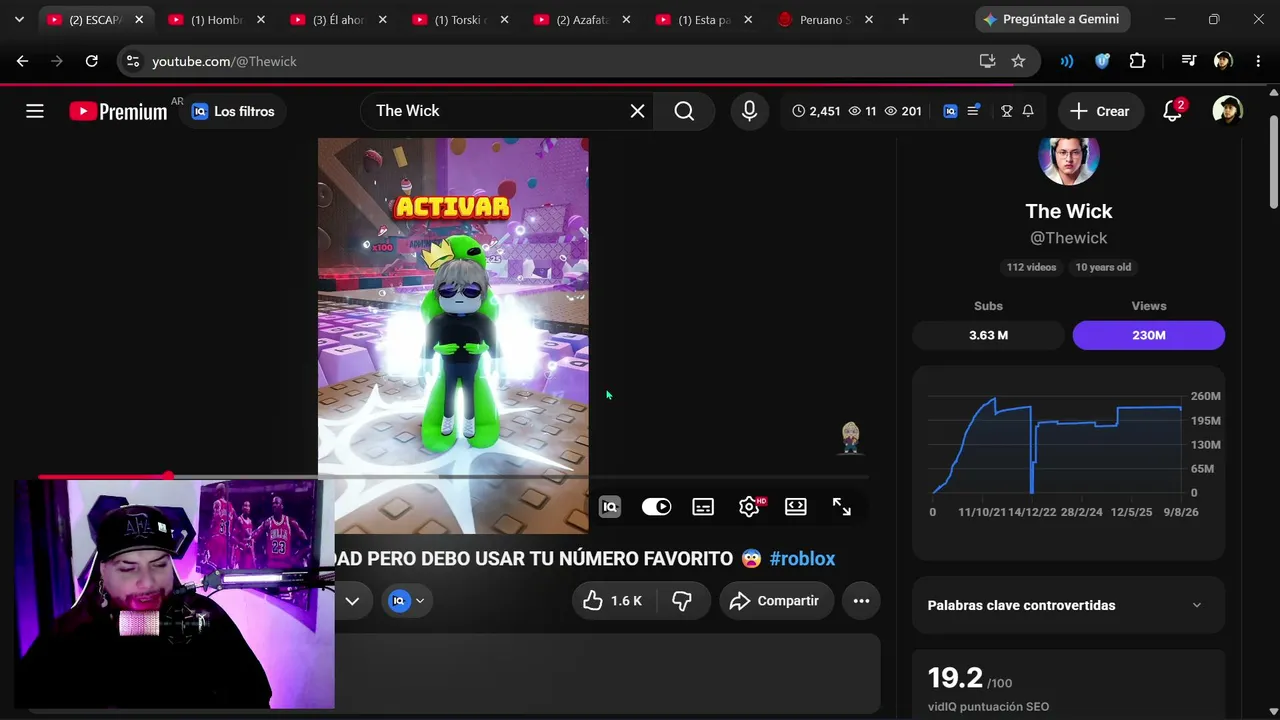1280x720 pixels.
Task: Click the #roblox hashtag link
Action: coord(802,559)
